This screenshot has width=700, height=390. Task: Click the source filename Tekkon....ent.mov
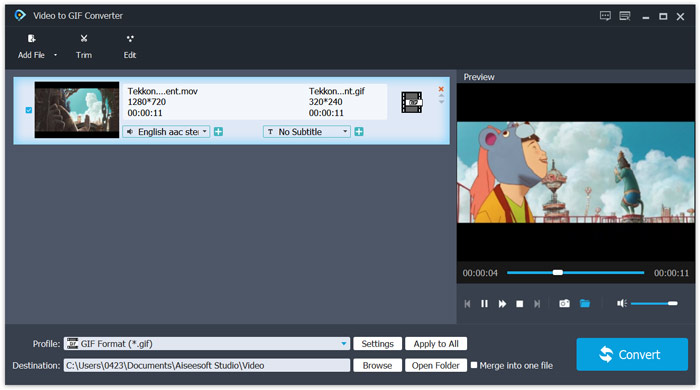[x=162, y=91]
